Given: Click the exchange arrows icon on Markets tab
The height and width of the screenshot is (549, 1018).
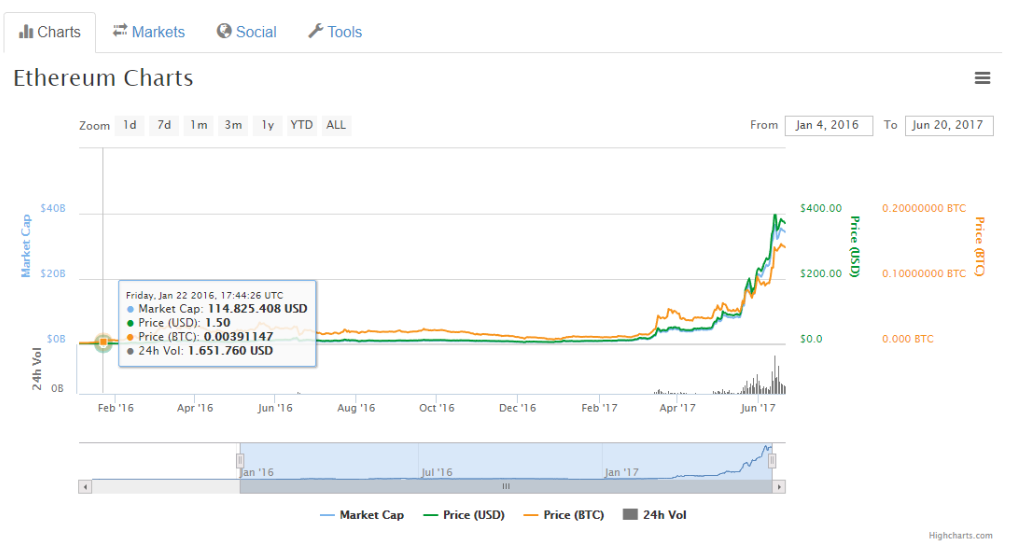Looking at the screenshot, I should pos(120,30).
